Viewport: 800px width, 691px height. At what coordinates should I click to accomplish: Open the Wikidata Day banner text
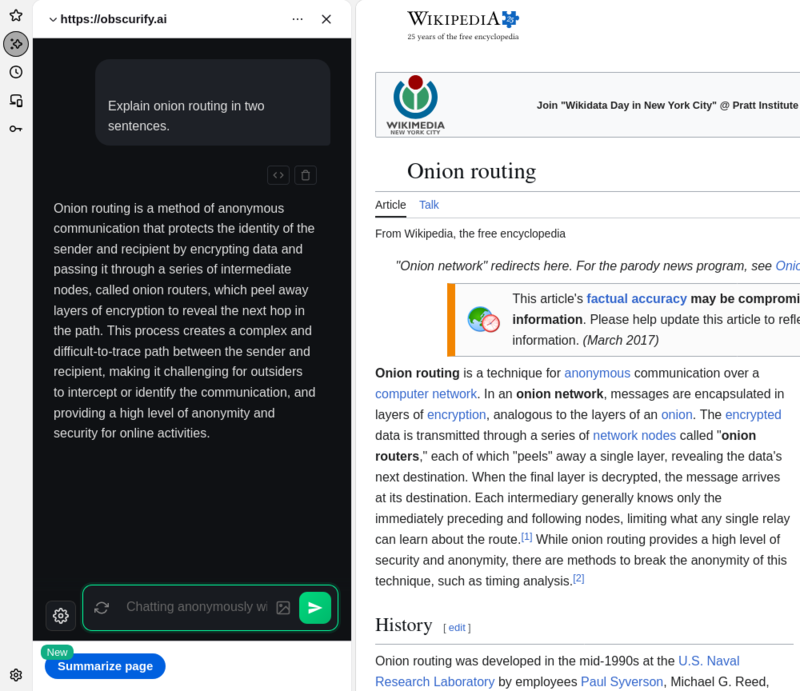(x=667, y=105)
